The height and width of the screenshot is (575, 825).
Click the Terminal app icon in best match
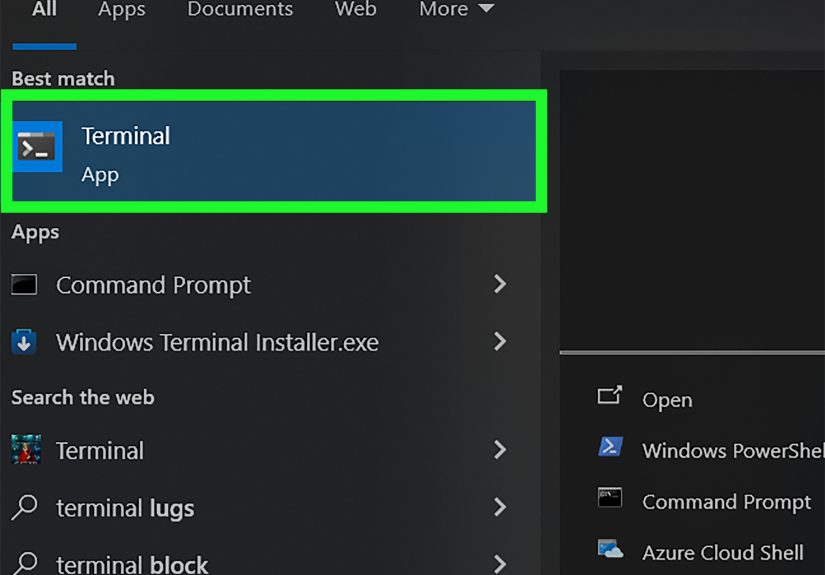tap(37, 147)
